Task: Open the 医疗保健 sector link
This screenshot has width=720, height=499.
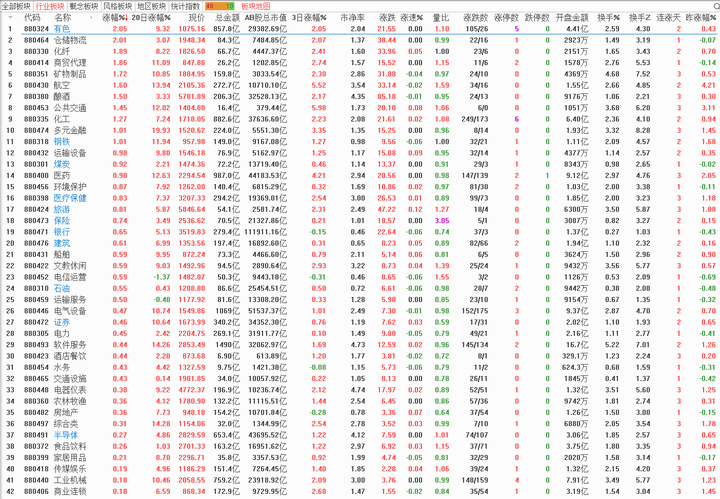Action: (x=70, y=198)
